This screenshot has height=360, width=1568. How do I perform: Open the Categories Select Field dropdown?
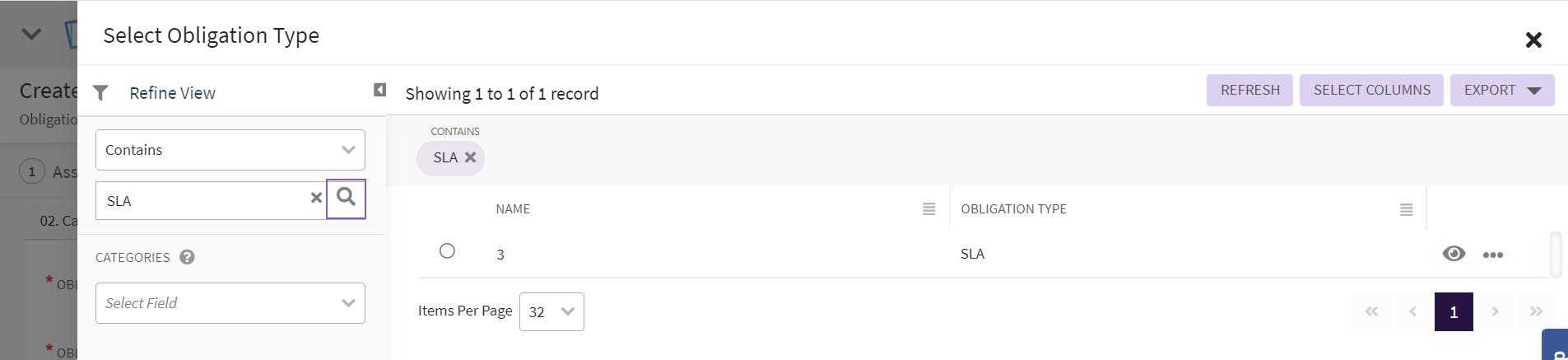[x=230, y=303]
